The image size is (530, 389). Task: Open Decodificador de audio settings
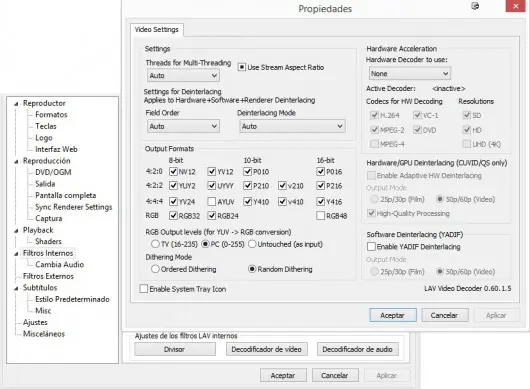click(358, 349)
